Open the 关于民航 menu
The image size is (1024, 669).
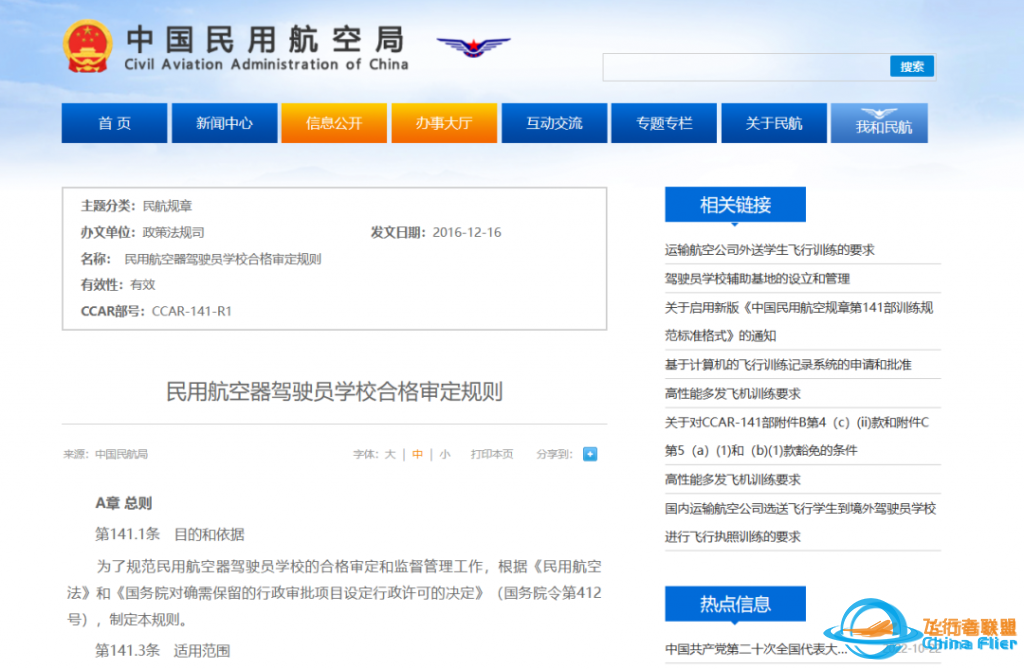(774, 124)
